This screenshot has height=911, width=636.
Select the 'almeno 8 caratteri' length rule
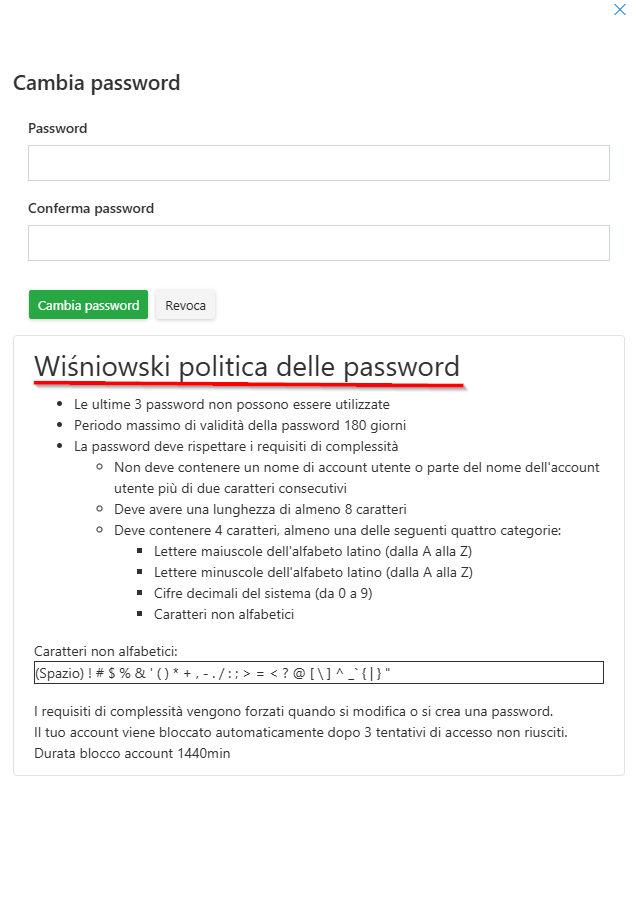tap(260, 509)
